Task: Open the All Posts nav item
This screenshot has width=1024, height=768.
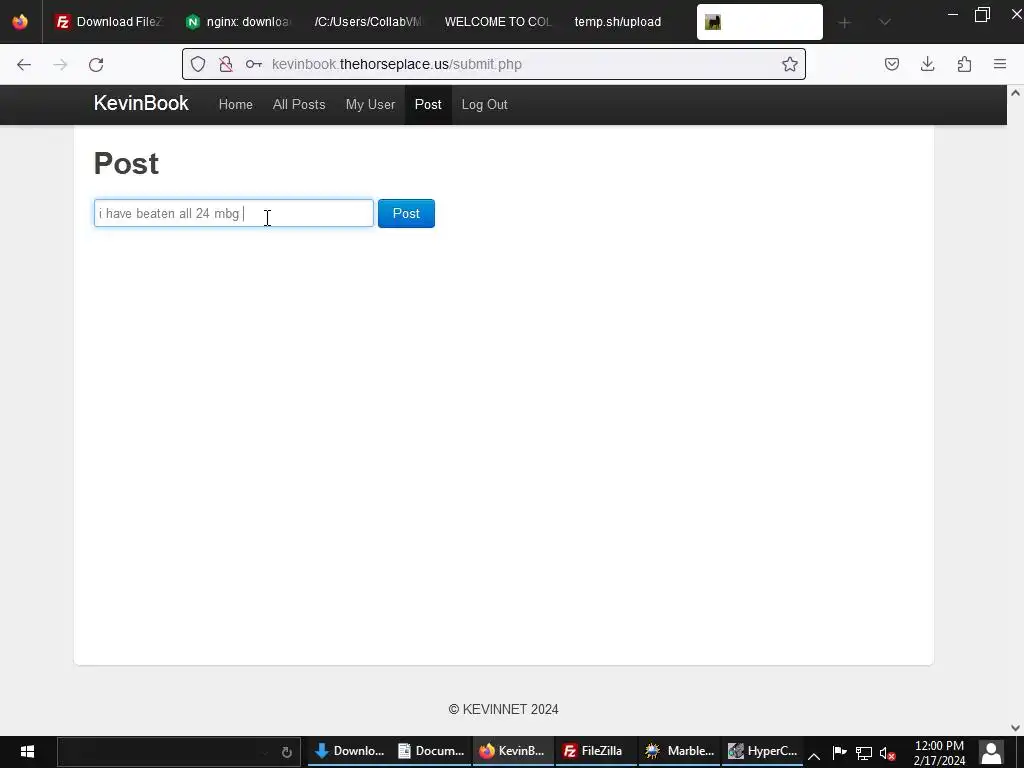Action: click(x=299, y=104)
